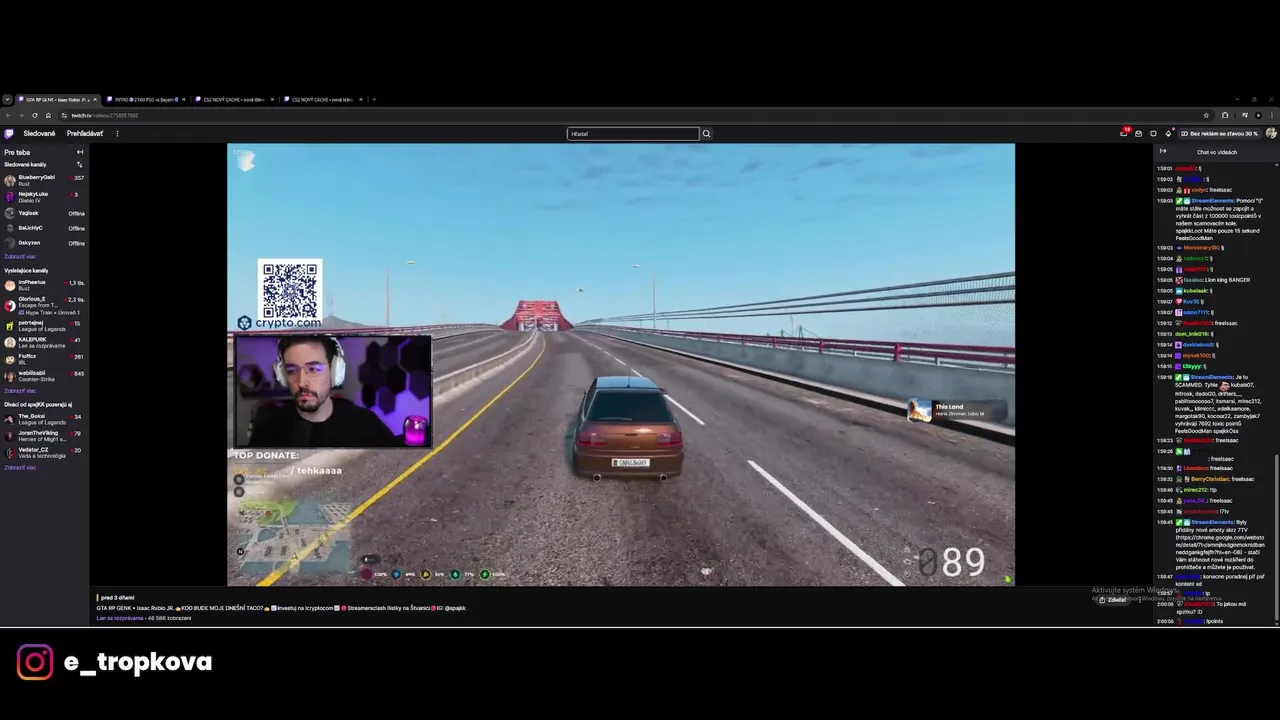Switch to the GTA RP GENK browser tab

coord(56,99)
